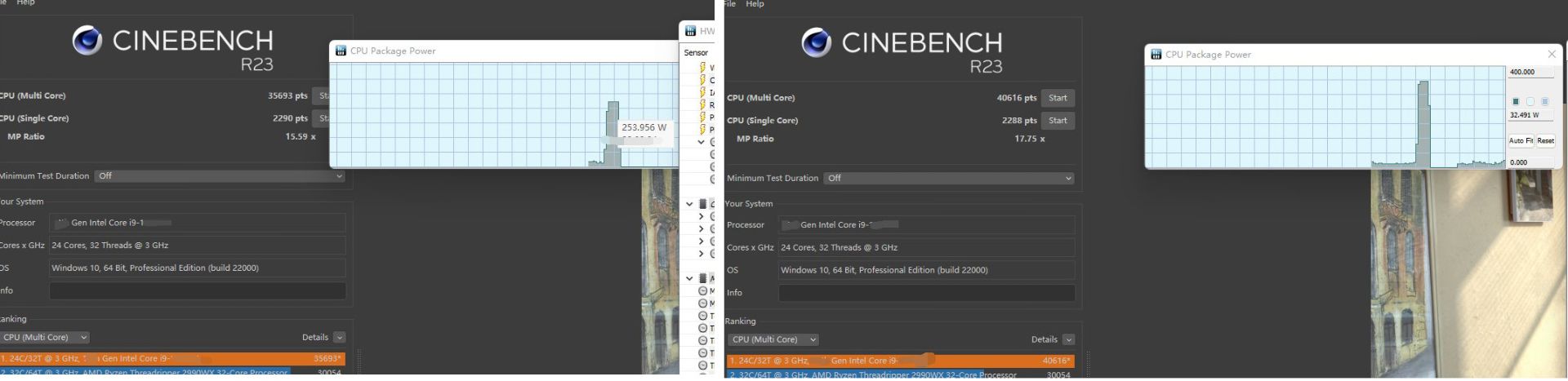Click the HWiNFO icon in right graph title bar
1568x381 pixels.
click(x=1156, y=55)
